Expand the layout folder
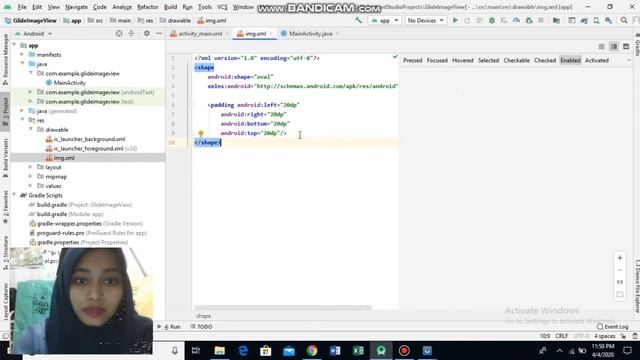Screen dimensions: 640x360 [31, 167]
